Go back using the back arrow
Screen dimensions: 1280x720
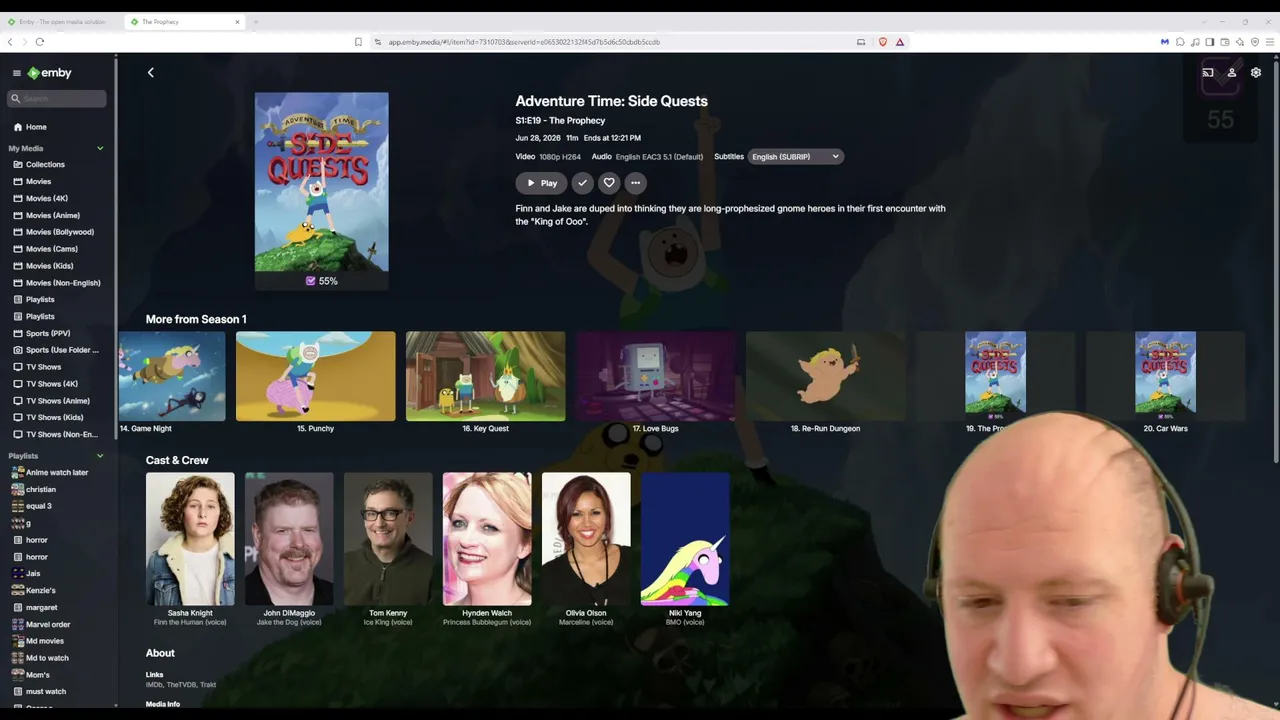pyautogui.click(x=151, y=73)
